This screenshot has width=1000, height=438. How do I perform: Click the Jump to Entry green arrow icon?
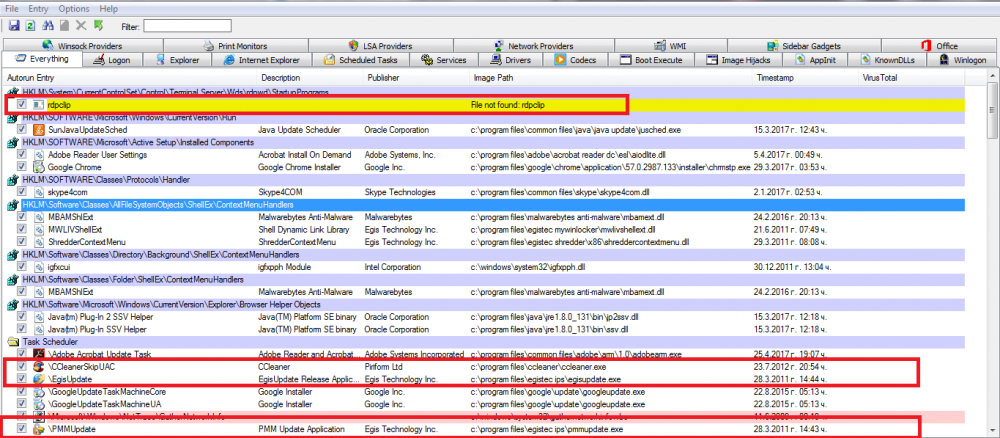(98, 26)
